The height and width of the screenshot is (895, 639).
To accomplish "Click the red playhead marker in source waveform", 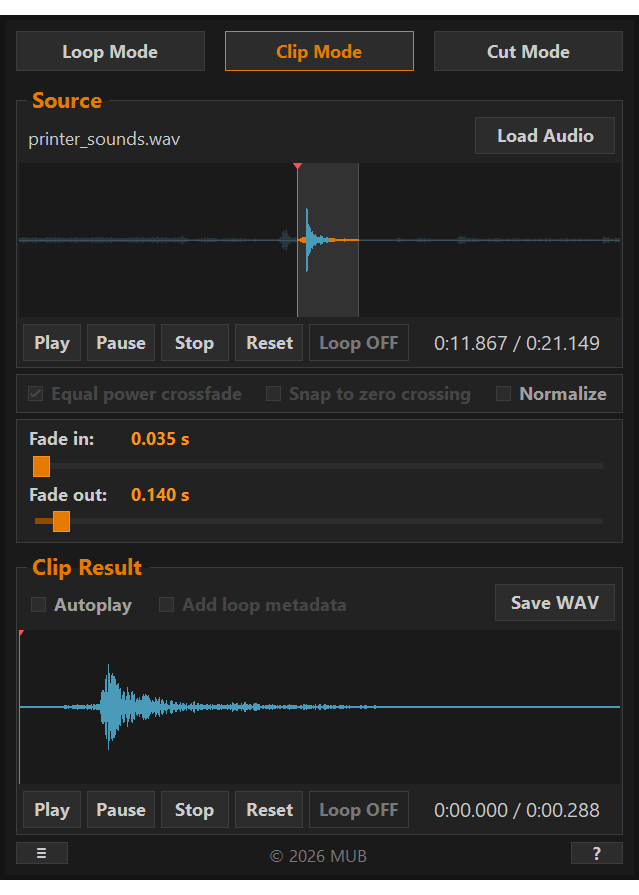I will (298, 167).
